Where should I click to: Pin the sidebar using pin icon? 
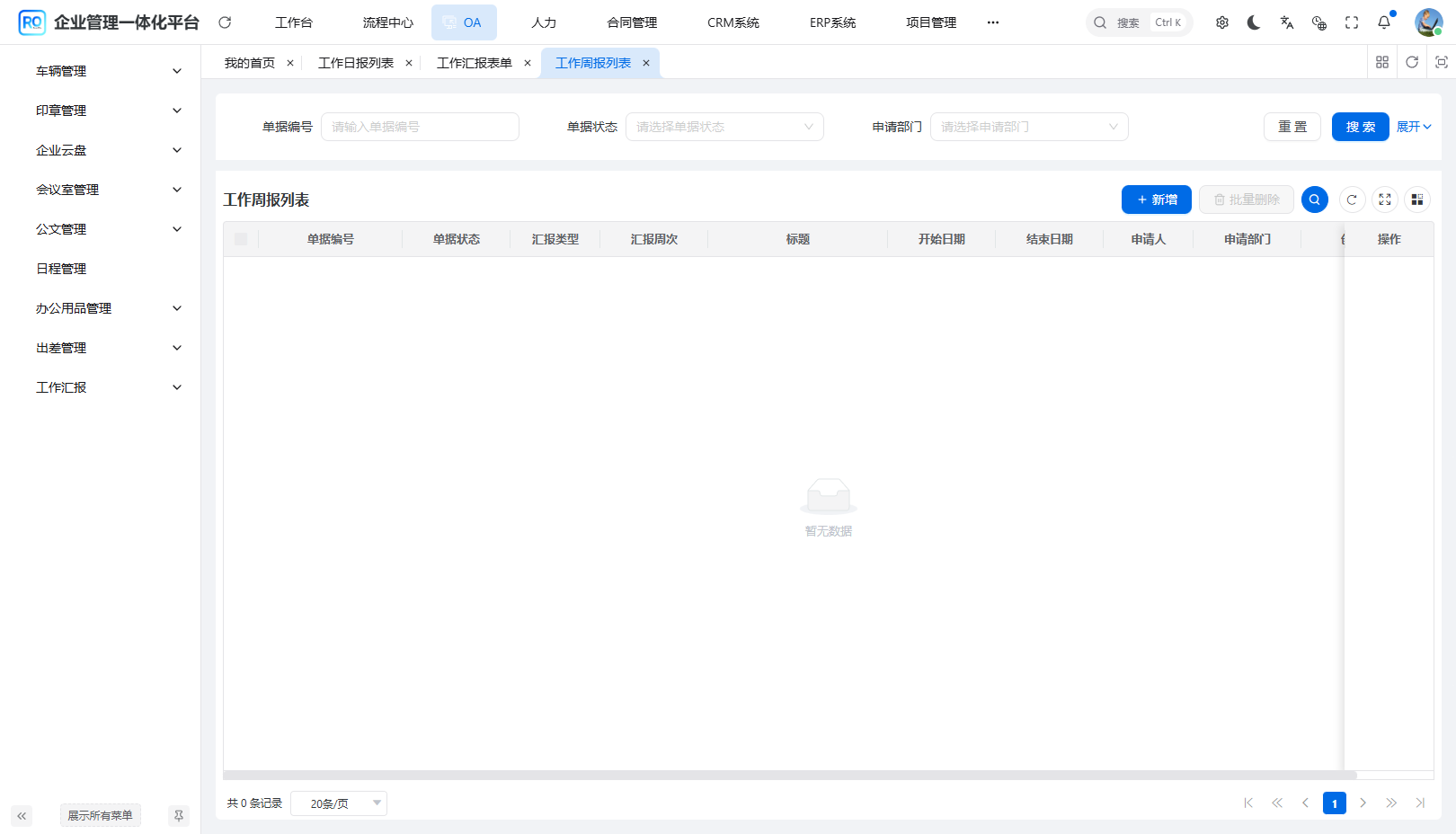pos(178,815)
